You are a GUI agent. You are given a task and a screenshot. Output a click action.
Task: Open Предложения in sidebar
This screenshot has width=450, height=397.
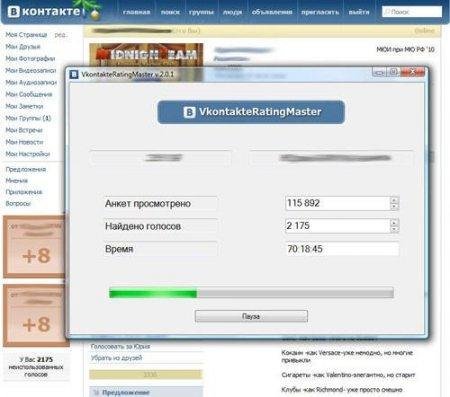(26, 170)
